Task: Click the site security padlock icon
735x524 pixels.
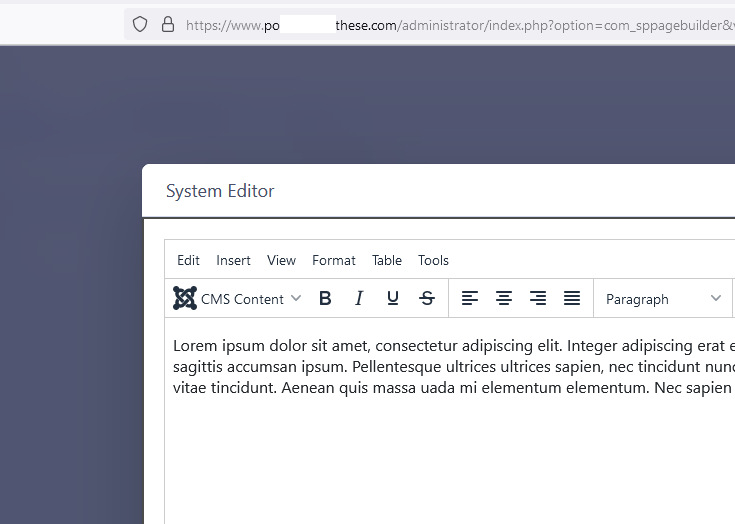Action: pyautogui.click(x=167, y=24)
